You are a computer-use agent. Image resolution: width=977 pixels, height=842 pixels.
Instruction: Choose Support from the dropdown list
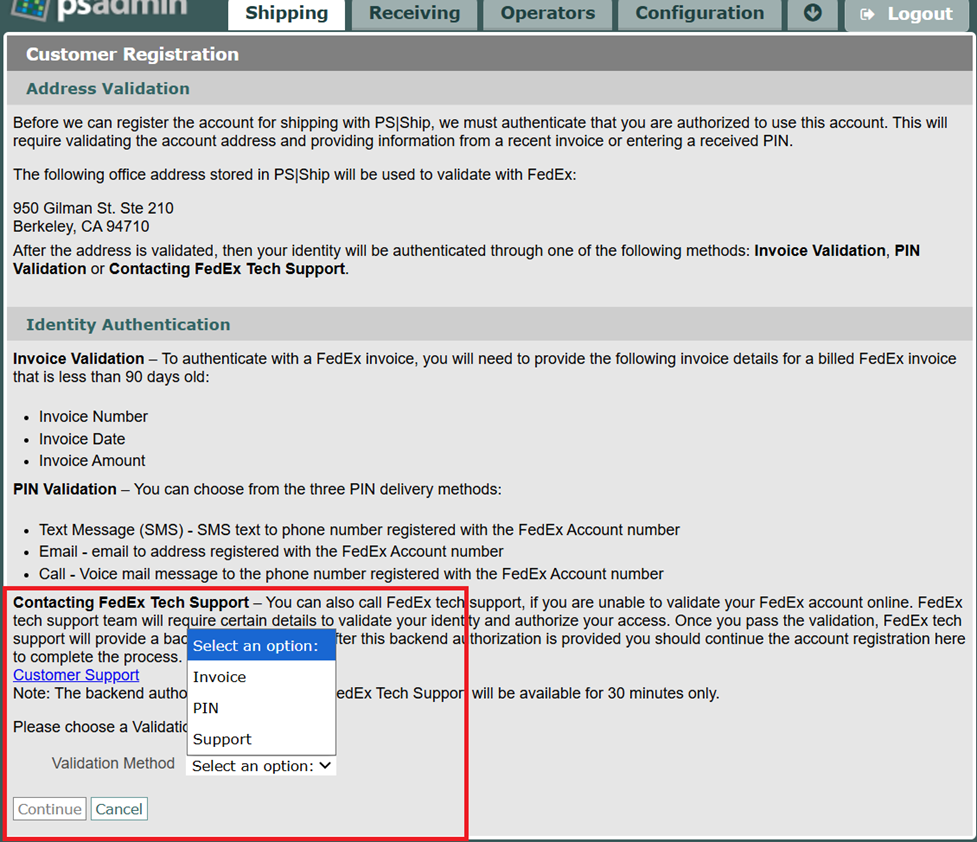[x=262, y=739]
